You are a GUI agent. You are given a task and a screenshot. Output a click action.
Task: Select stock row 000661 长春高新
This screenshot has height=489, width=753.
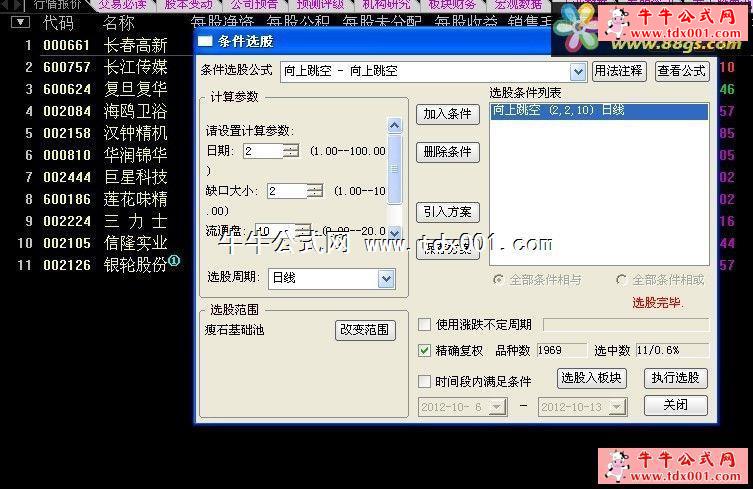(96, 46)
